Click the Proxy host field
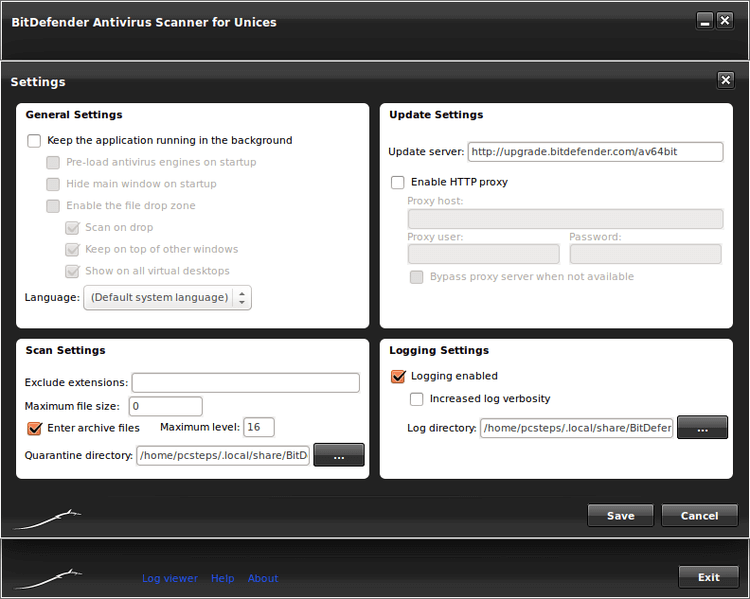The width and height of the screenshot is (750, 599). pyautogui.click(x=565, y=219)
